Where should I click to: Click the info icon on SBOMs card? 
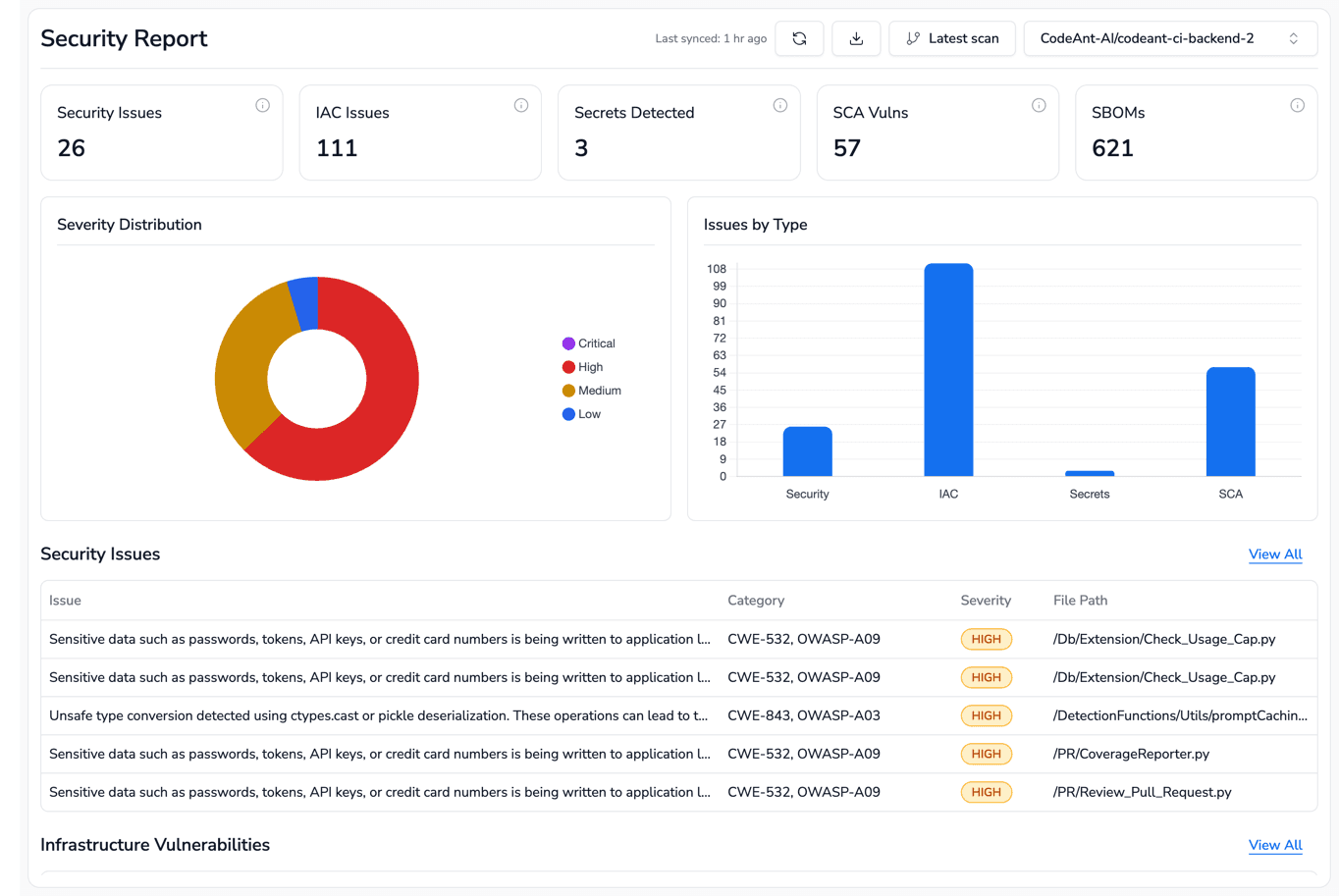click(1298, 105)
